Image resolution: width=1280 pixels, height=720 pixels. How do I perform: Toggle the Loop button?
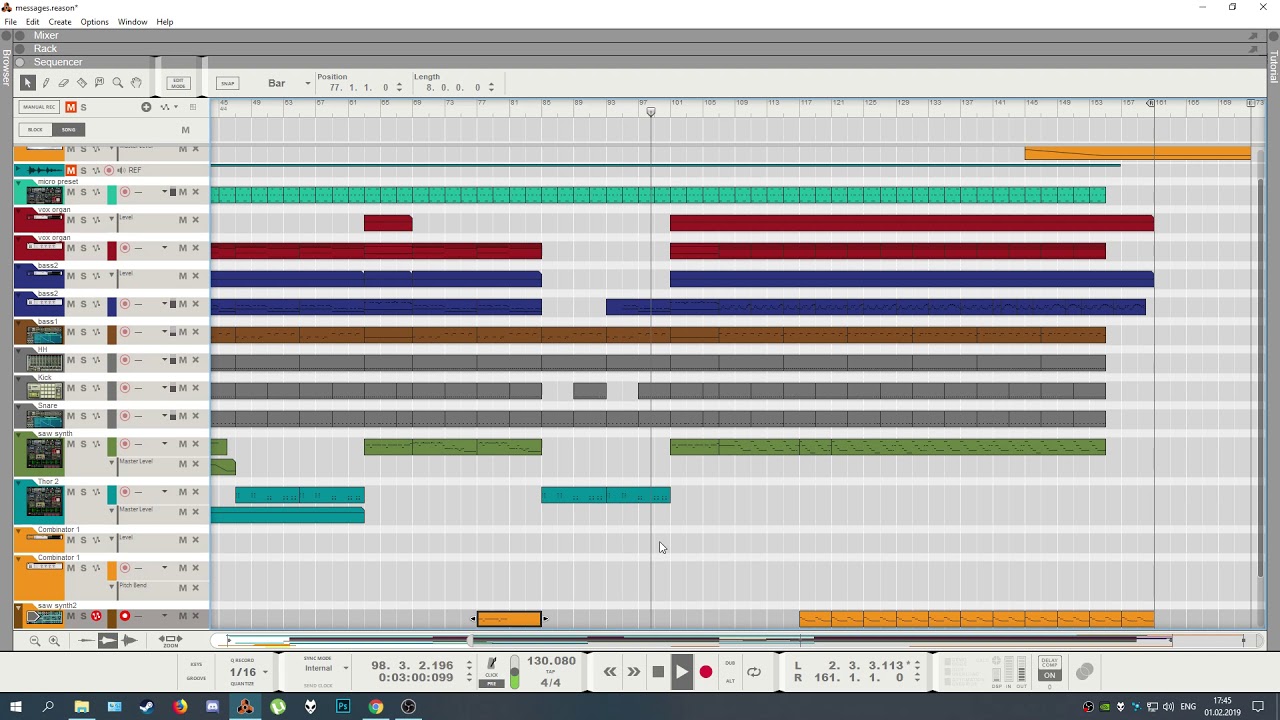coord(754,672)
